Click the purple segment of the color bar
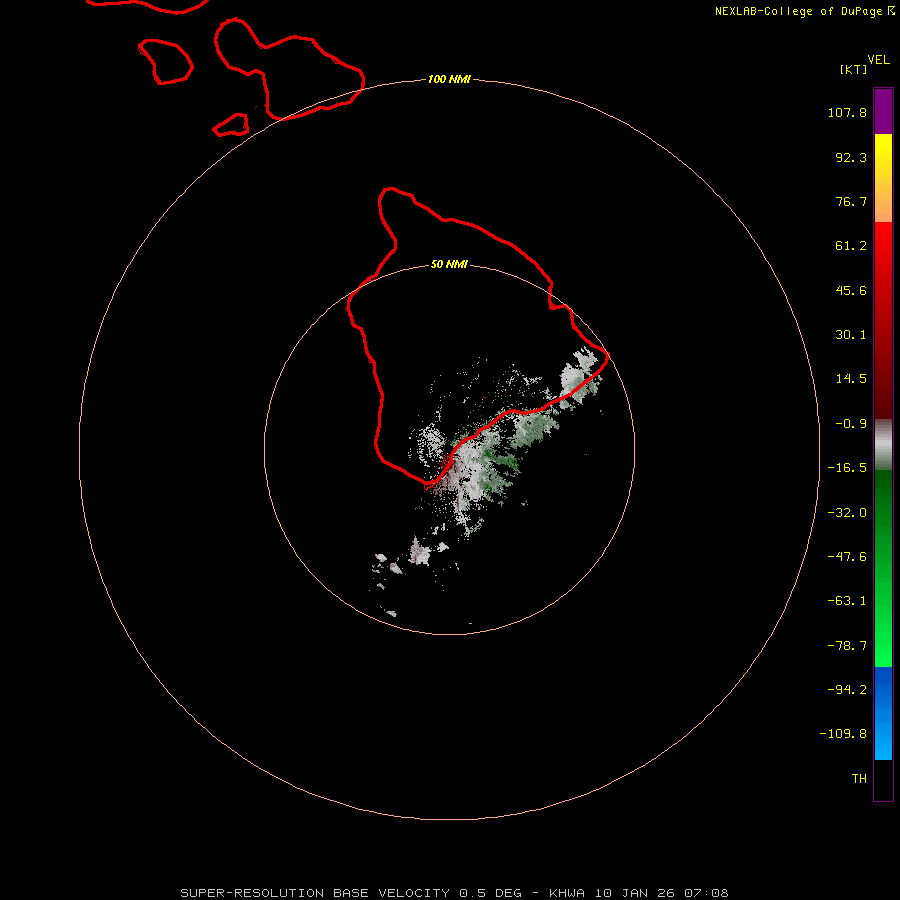Viewport: 900px width, 900px height. tap(883, 112)
